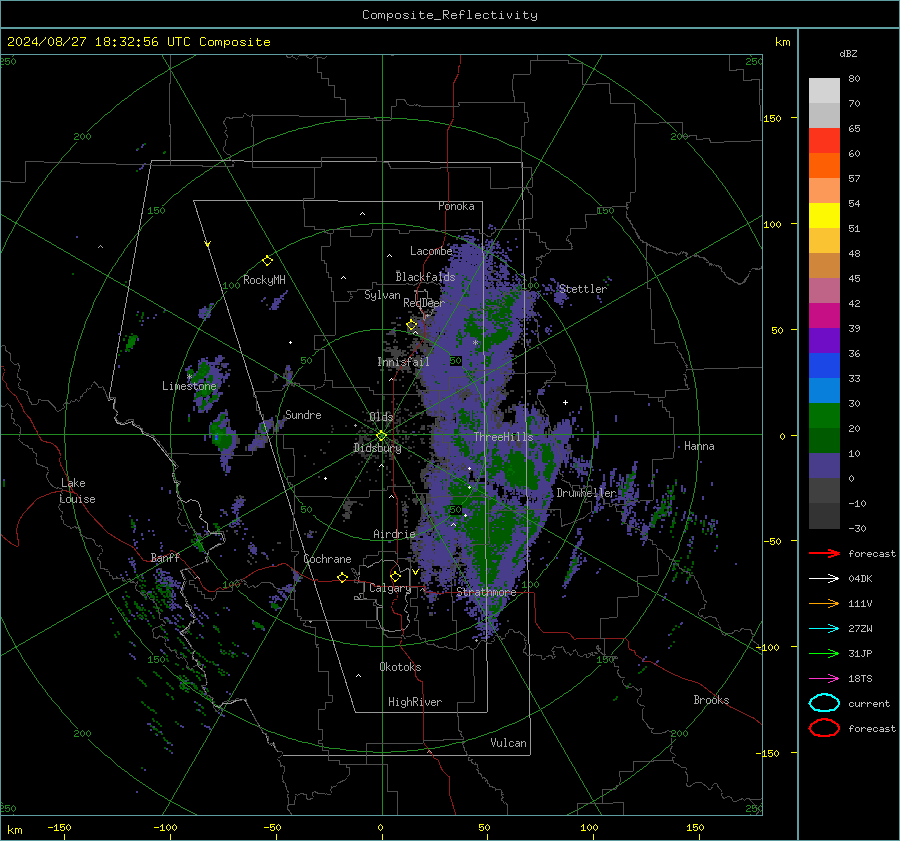900x841 pixels.
Task: Click the Sylvan map label
Action: pyautogui.click(x=382, y=295)
